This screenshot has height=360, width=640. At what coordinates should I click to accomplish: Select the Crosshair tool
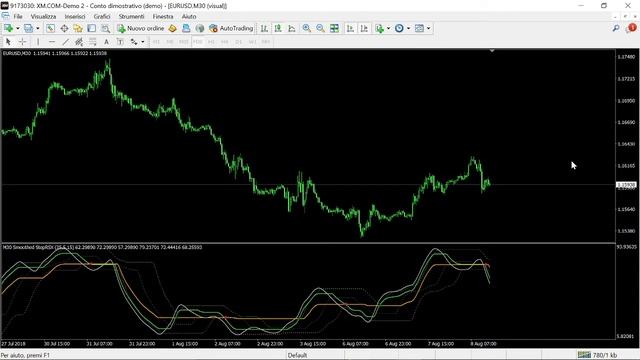pos(22,42)
